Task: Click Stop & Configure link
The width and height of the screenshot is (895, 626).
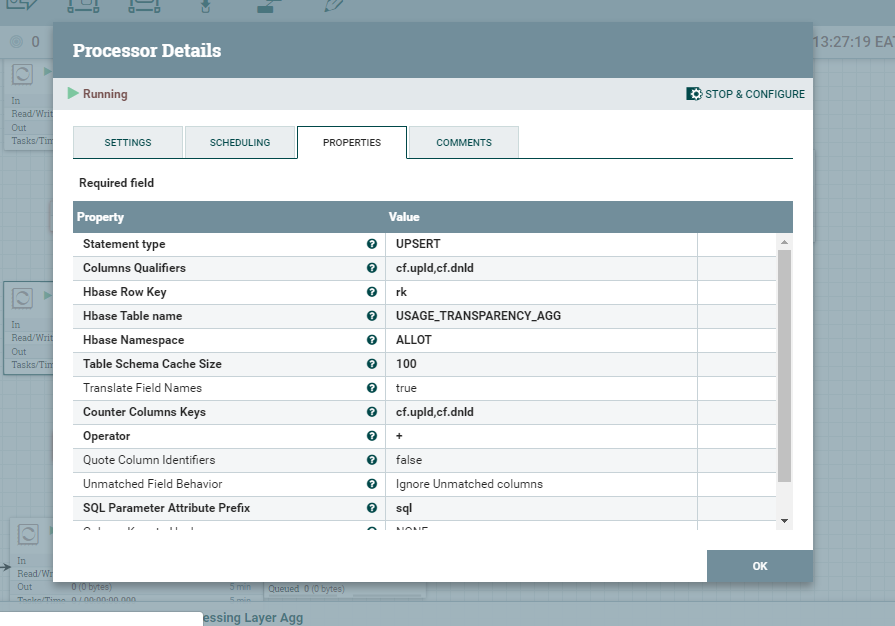Action: [x=755, y=94]
